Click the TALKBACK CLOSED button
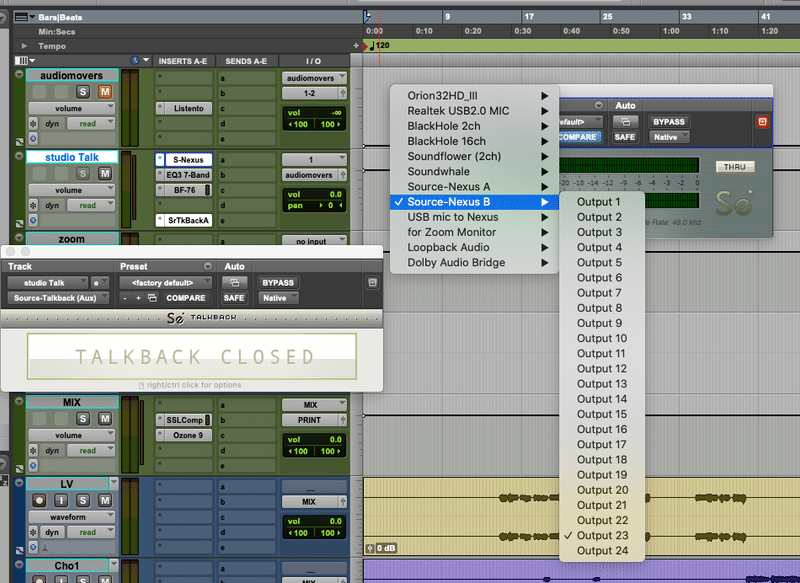Image resolution: width=800 pixels, height=583 pixels. [x=192, y=356]
